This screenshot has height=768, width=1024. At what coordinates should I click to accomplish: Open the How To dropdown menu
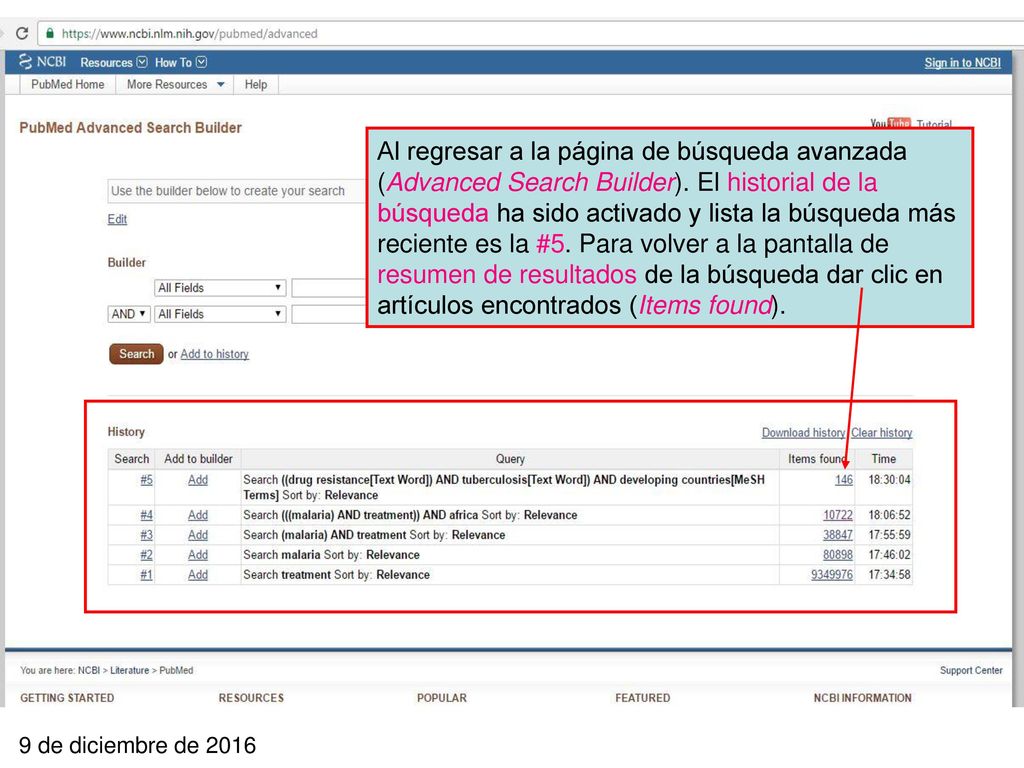[x=180, y=63]
